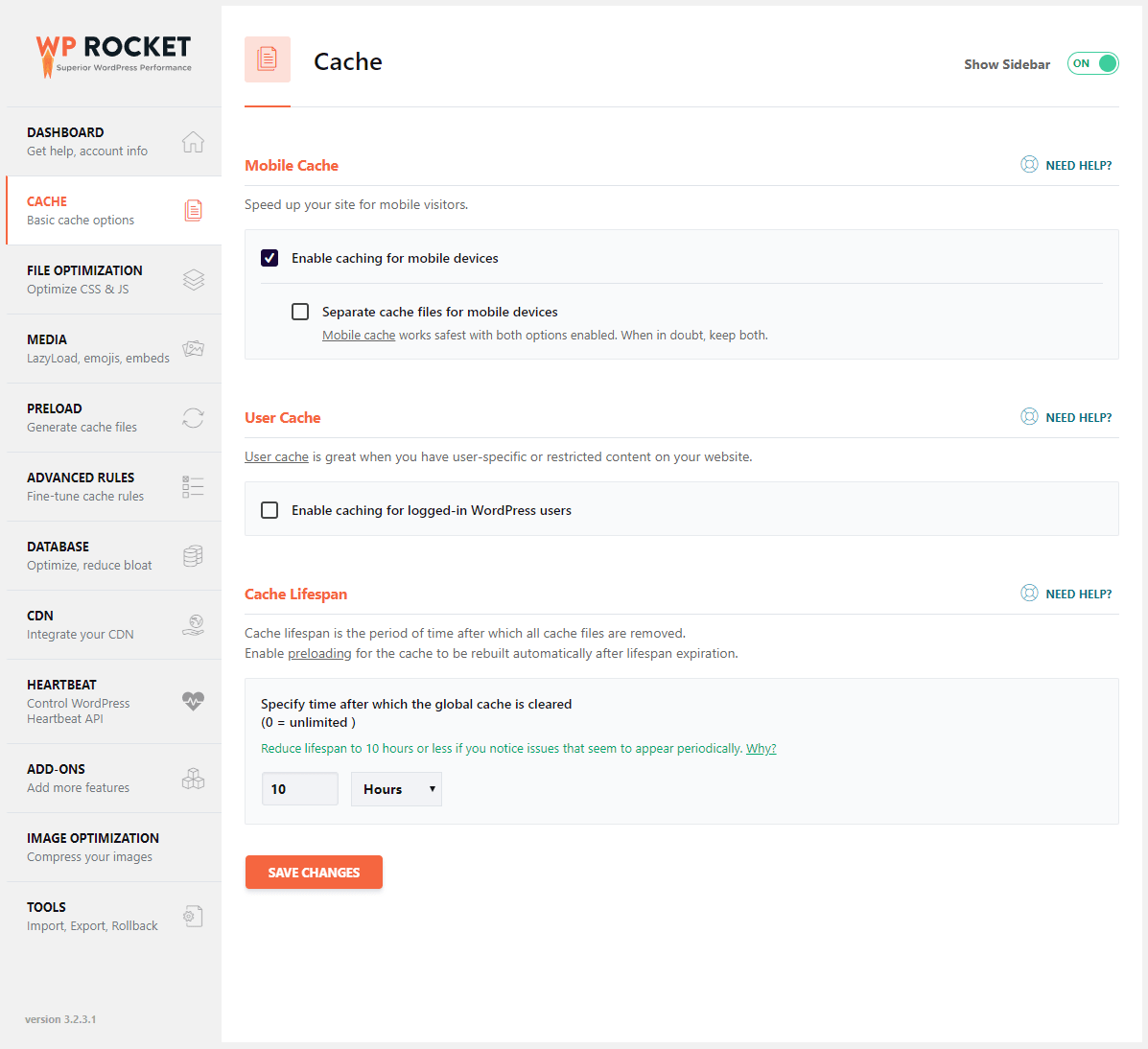The width and height of the screenshot is (1148, 1049).
Task: Click the File Optimization layers icon
Action: [194, 280]
